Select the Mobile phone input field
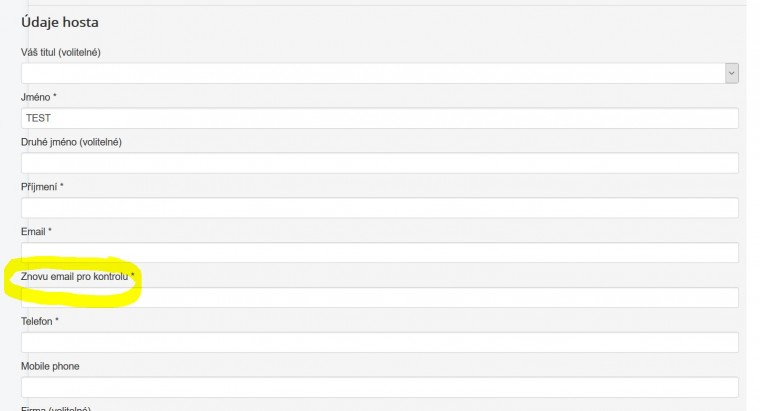The image size is (760, 411). [380, 388]
